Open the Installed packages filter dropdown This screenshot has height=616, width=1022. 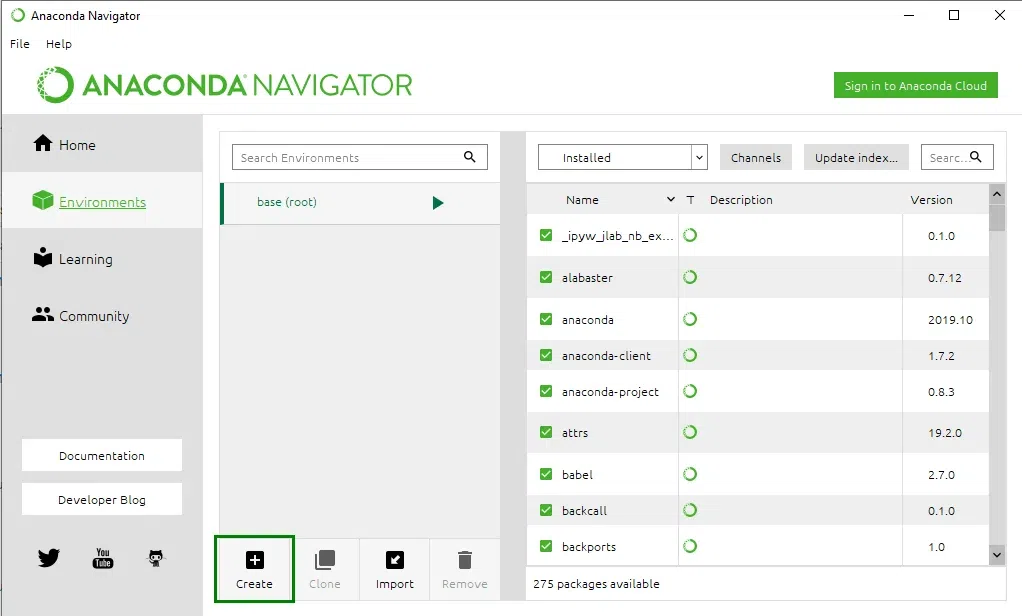[622, 157]
